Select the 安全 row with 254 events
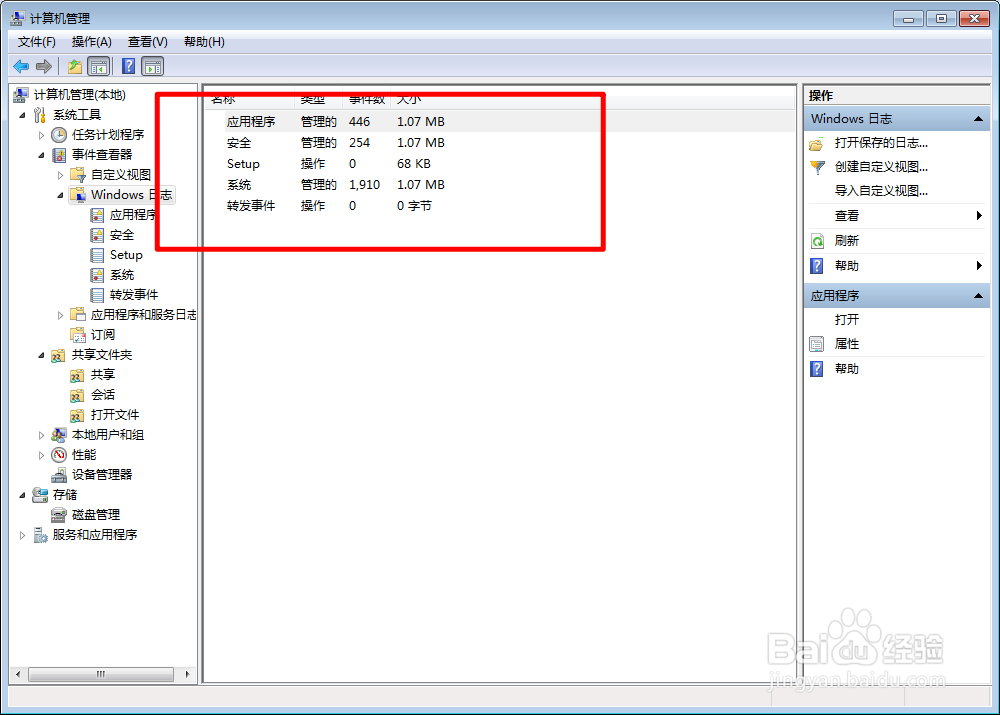This screenshot has height=715, width=1000. coord(501,143)
